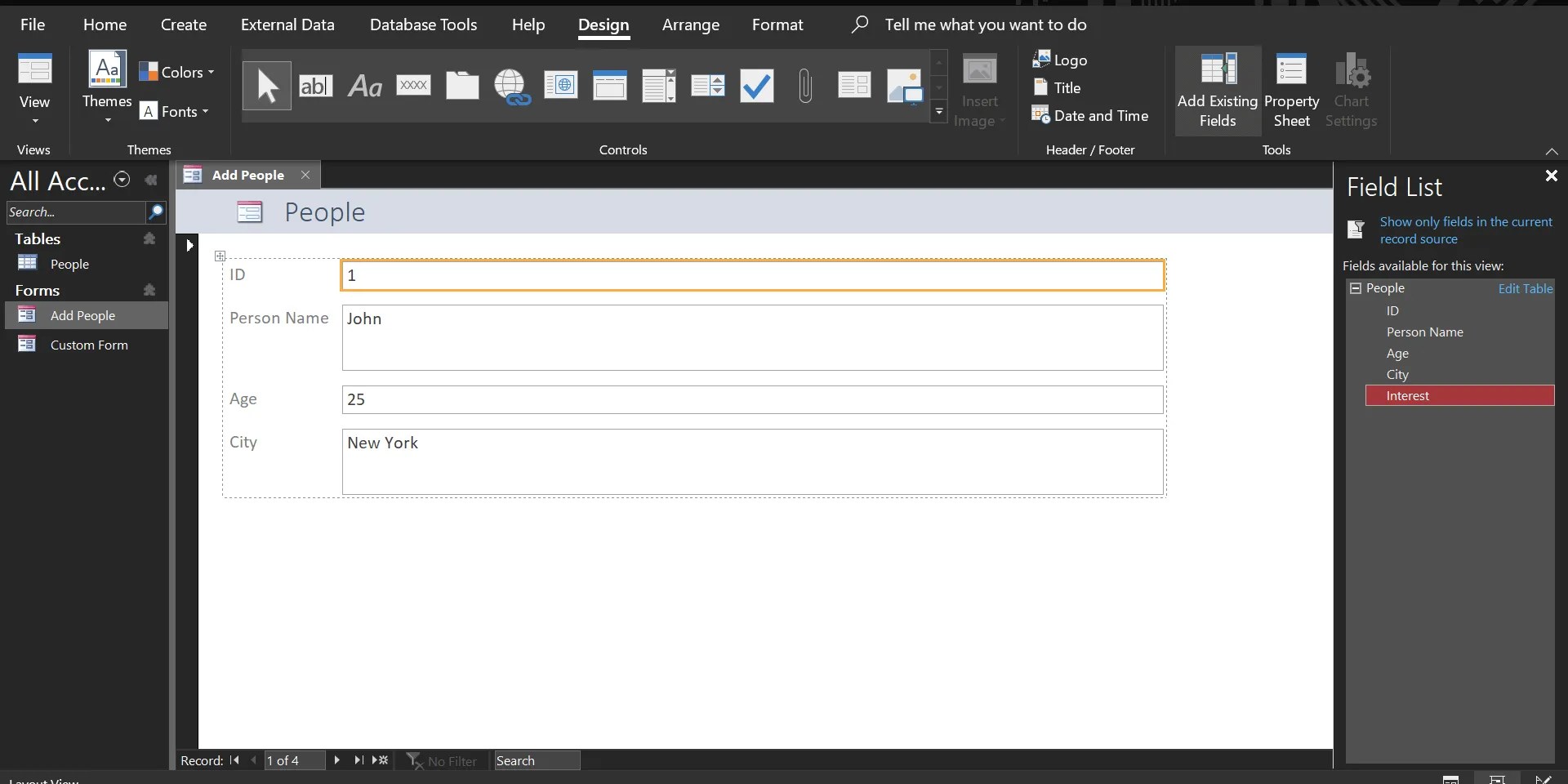
Task: Open the External Data menu
Action: tap(288, 24)
